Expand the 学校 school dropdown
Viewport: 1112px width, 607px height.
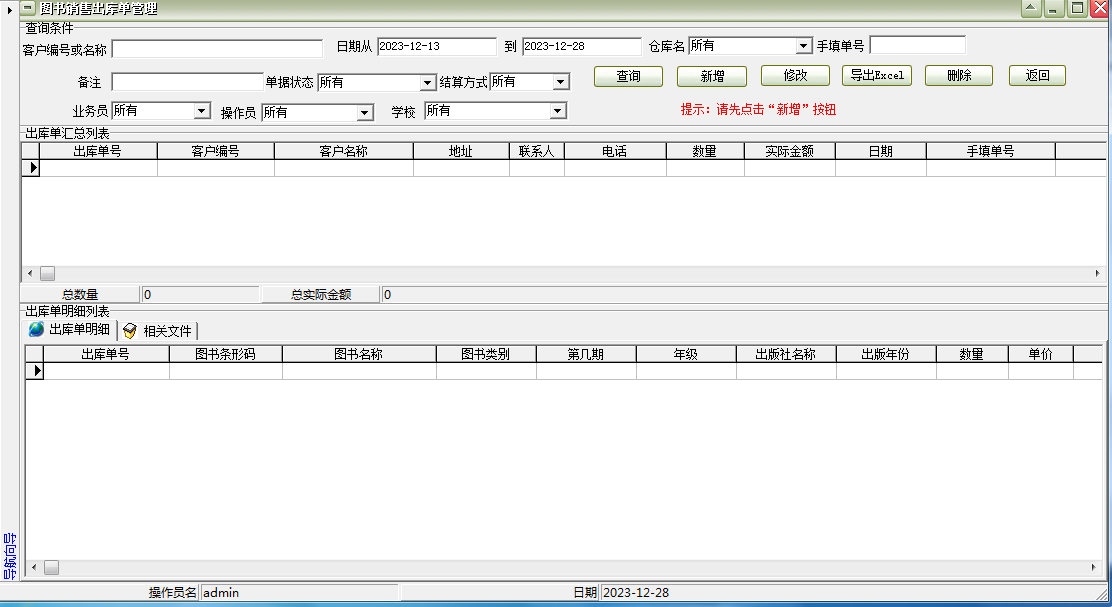(x=557, y=111)
